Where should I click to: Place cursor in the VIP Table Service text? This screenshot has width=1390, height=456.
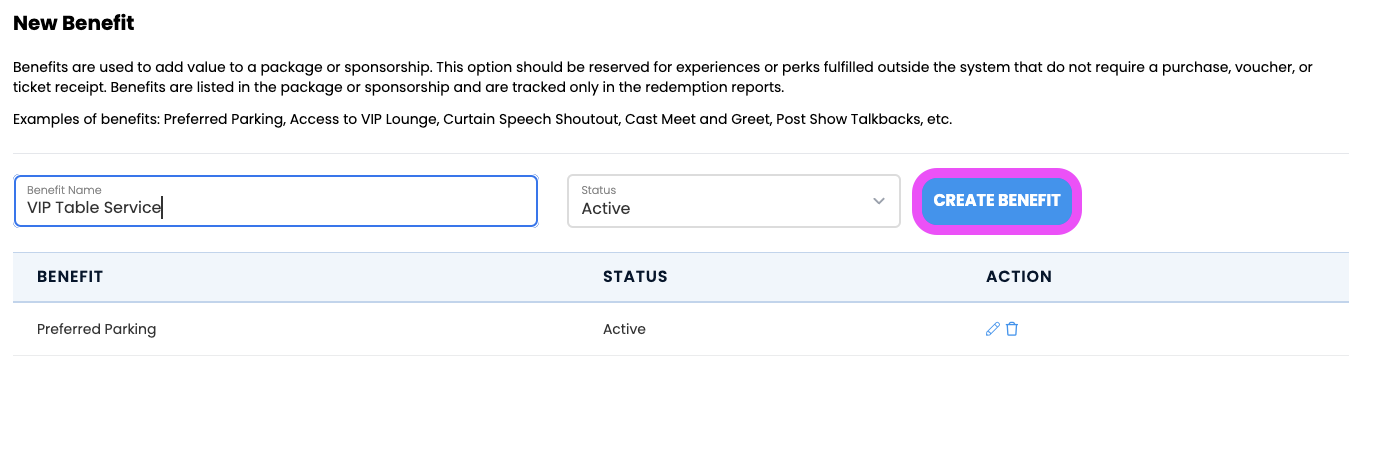pyautogui.click(x=94, y=208)
